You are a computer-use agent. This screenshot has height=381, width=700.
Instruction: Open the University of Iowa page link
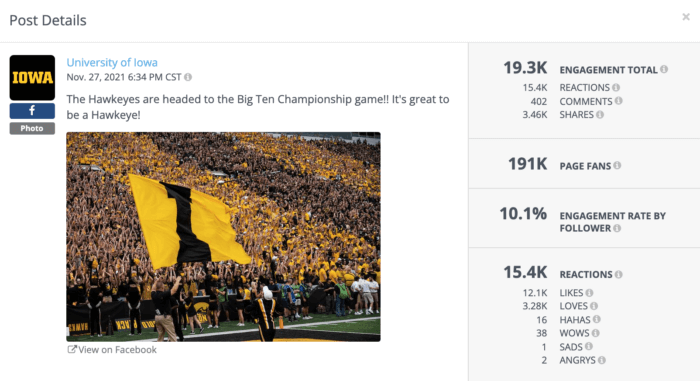pos(112,63)
